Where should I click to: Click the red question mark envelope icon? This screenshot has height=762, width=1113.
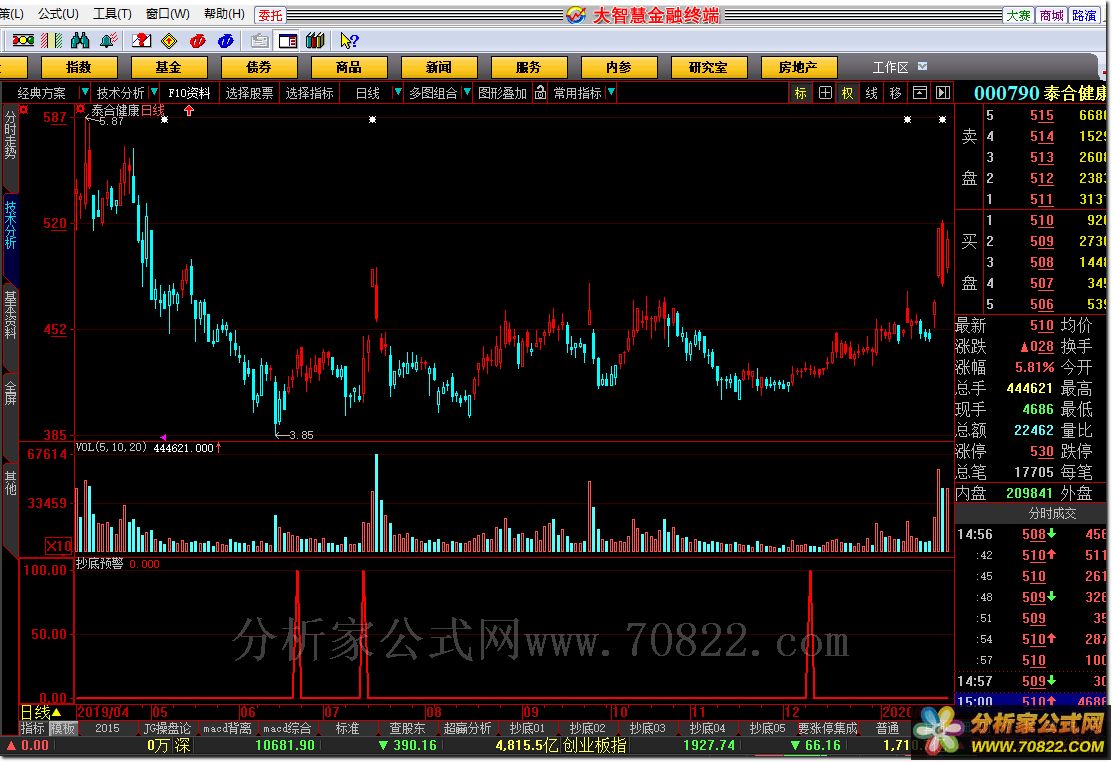[141, 40]
